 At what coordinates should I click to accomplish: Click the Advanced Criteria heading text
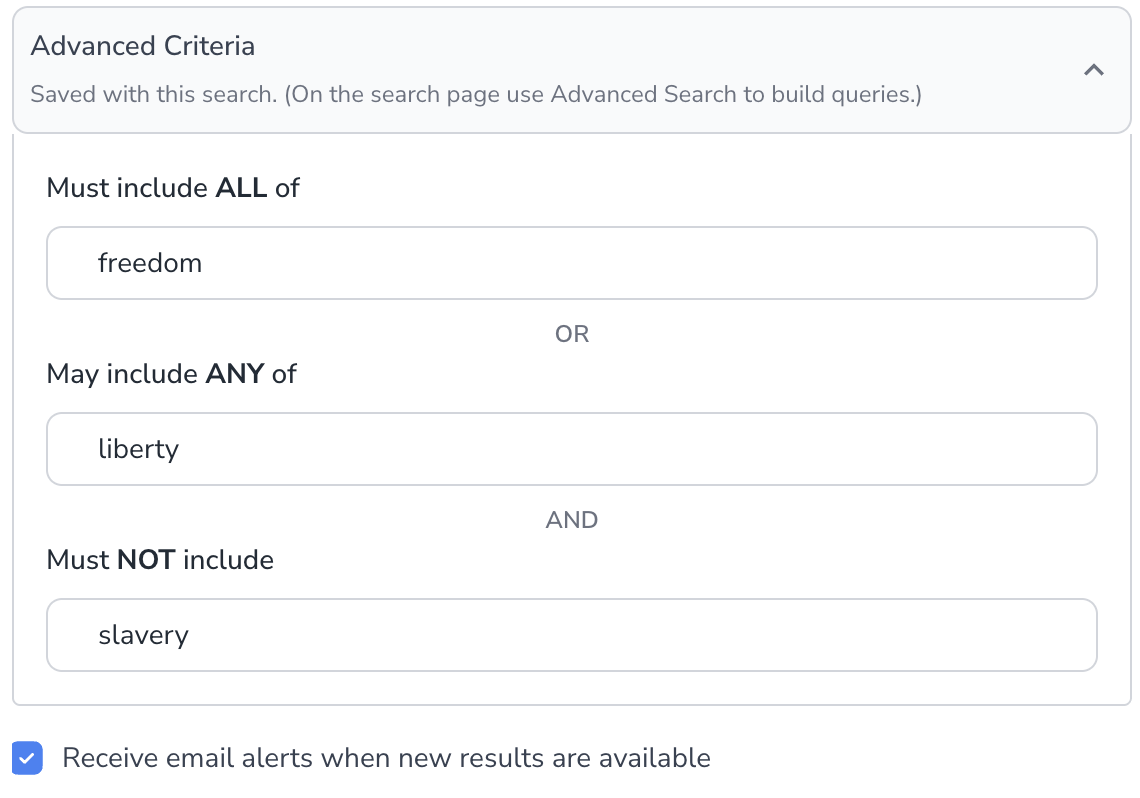[x=143, y=46]
